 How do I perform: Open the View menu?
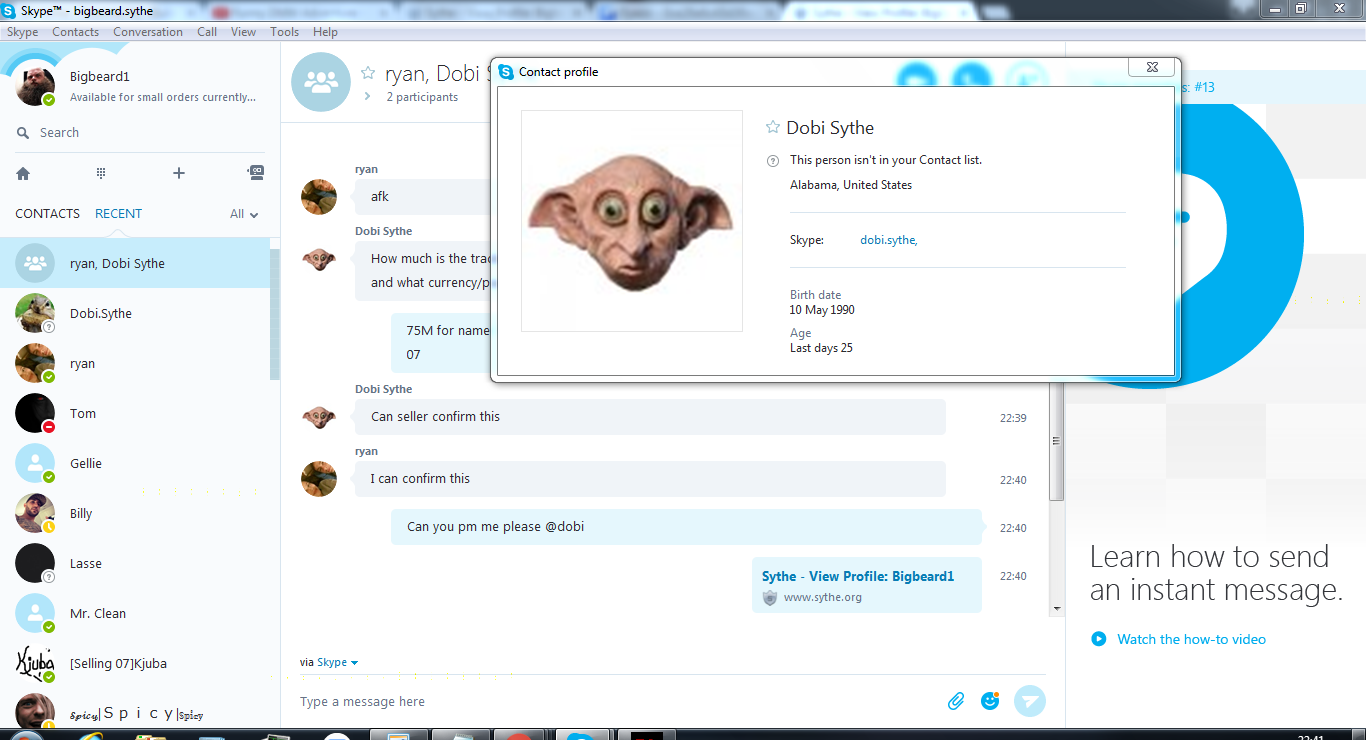pos(244,32)
